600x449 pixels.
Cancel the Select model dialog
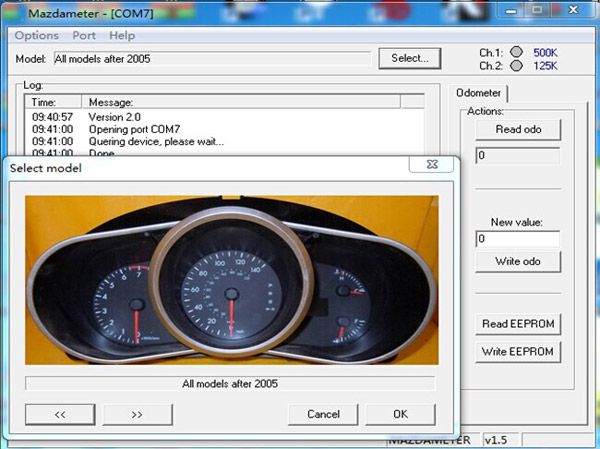pyautogui.click(x=323, y=414)
